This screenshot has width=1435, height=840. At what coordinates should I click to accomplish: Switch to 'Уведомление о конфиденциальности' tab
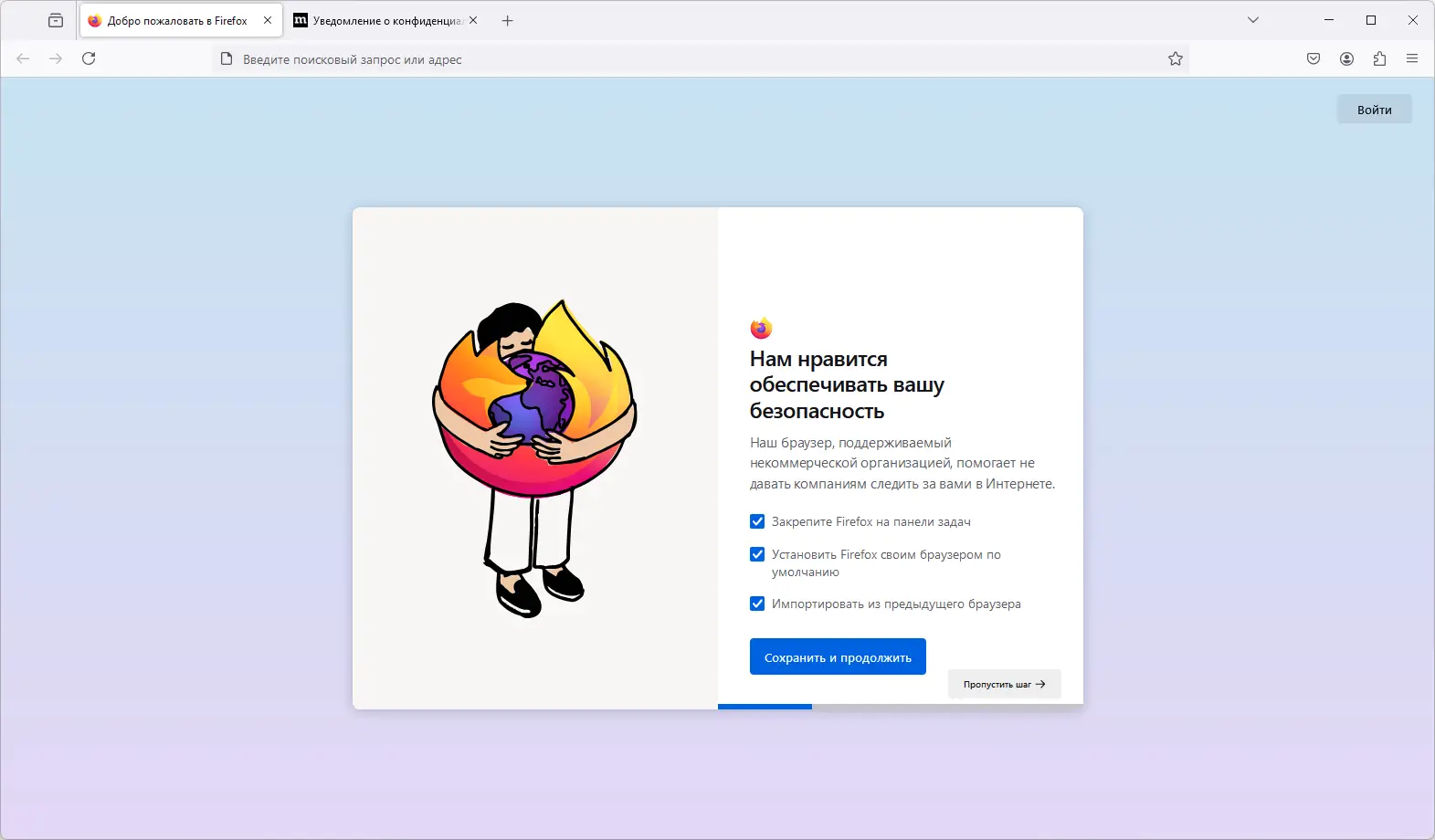[x=385, y=20]
